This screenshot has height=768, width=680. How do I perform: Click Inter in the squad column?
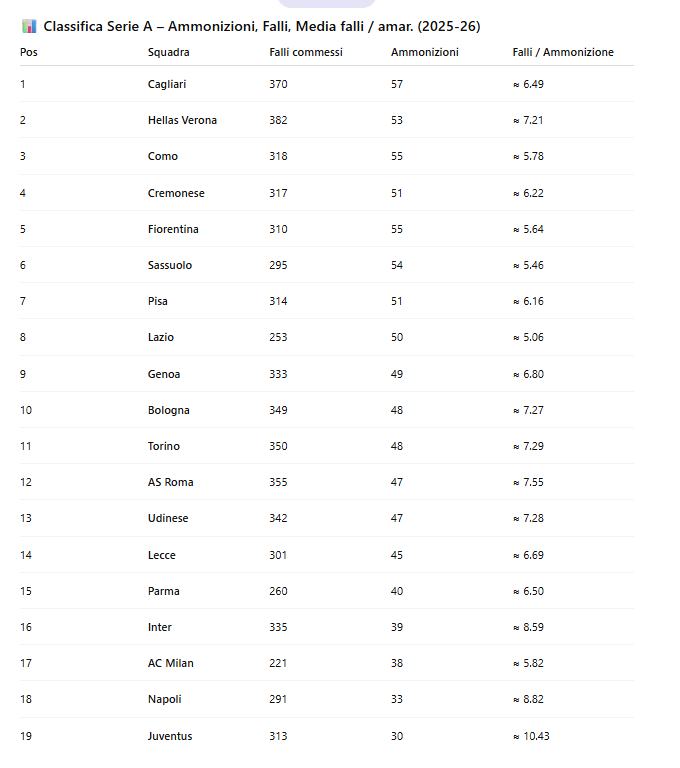coord(160,627)
